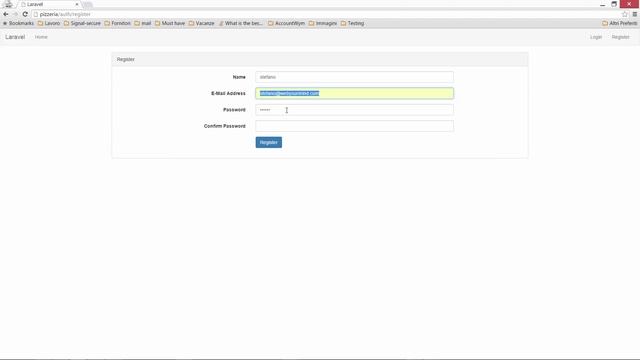
Task: Reload the page with the refresh icon
Action: (25, 14)
